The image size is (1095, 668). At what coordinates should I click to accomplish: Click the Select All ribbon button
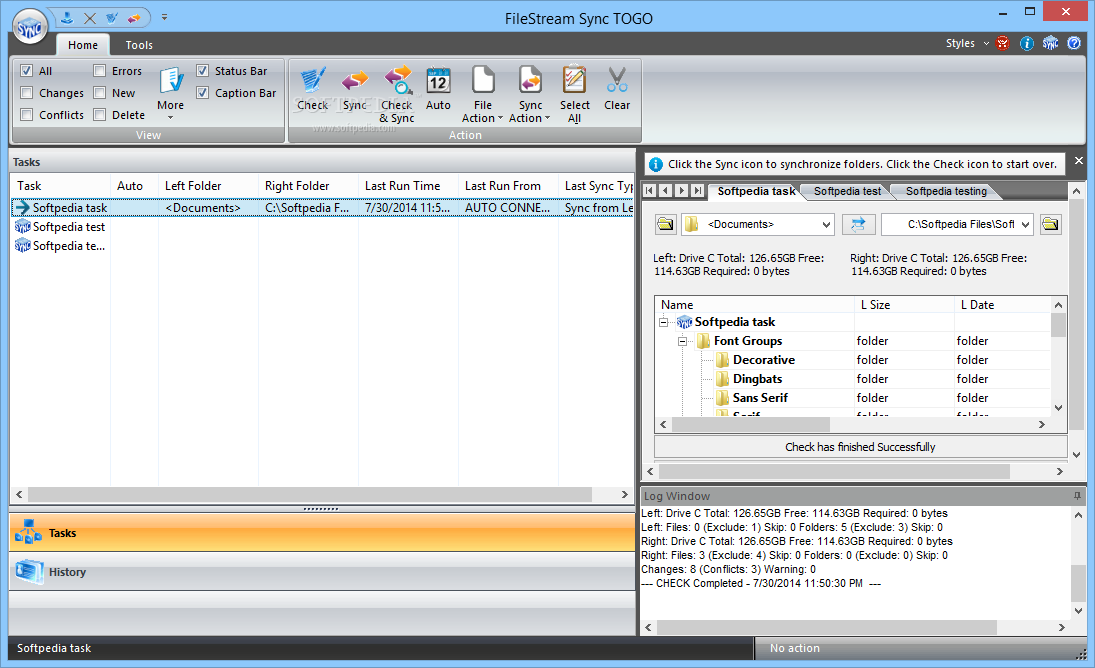tap(575, 94)
